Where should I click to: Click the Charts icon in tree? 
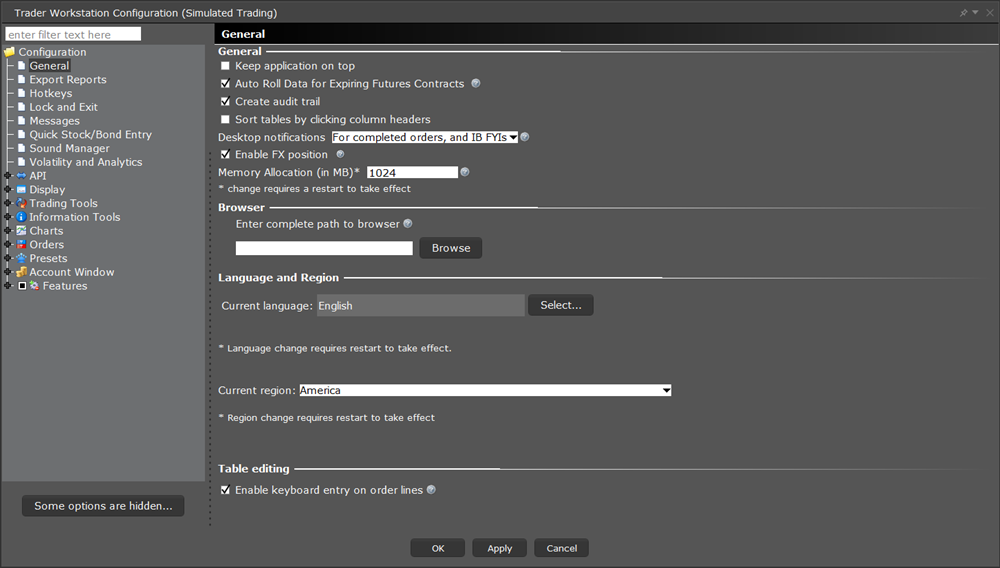21,231
